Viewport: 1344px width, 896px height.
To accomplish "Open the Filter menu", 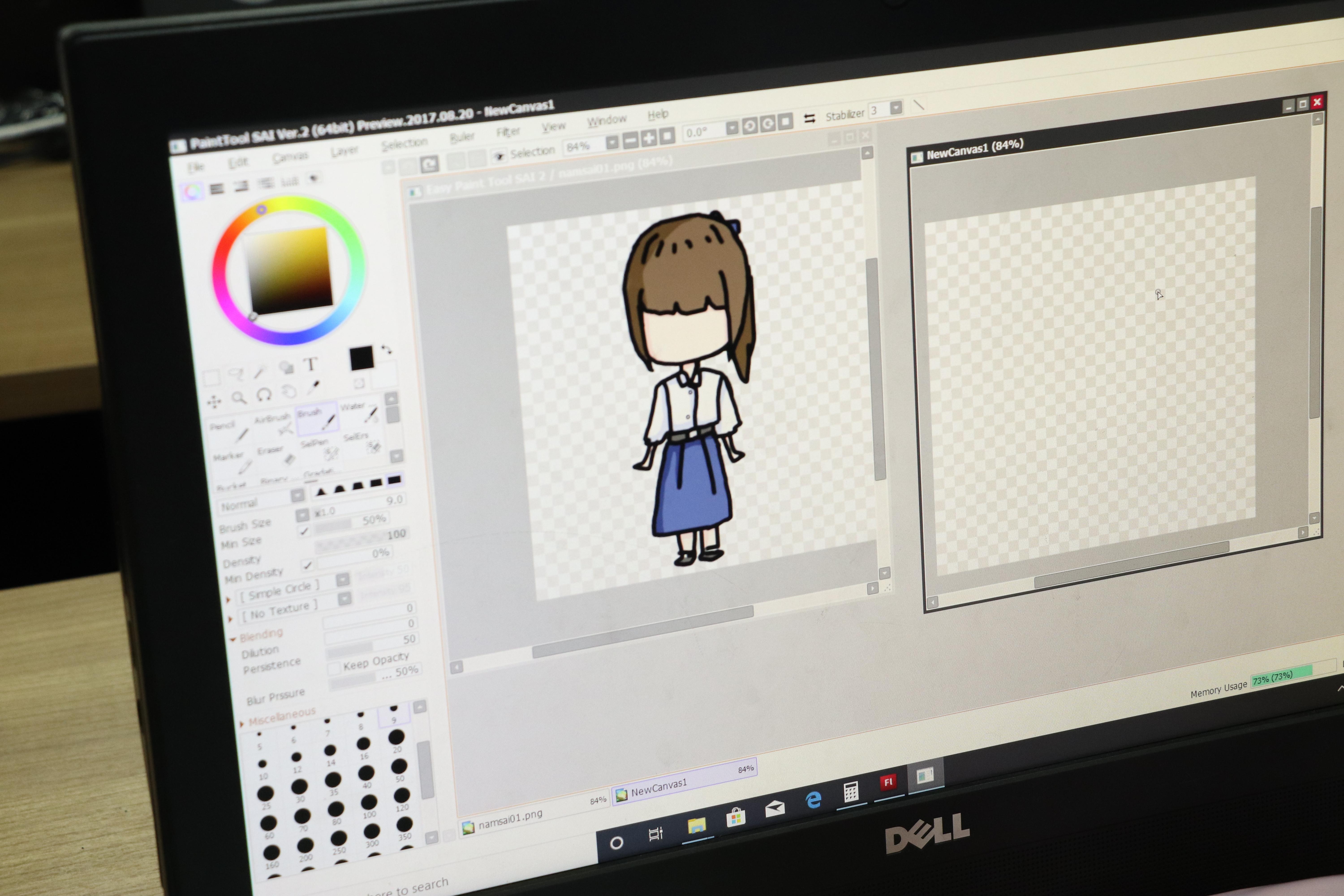I will click(x=508, y=132).
